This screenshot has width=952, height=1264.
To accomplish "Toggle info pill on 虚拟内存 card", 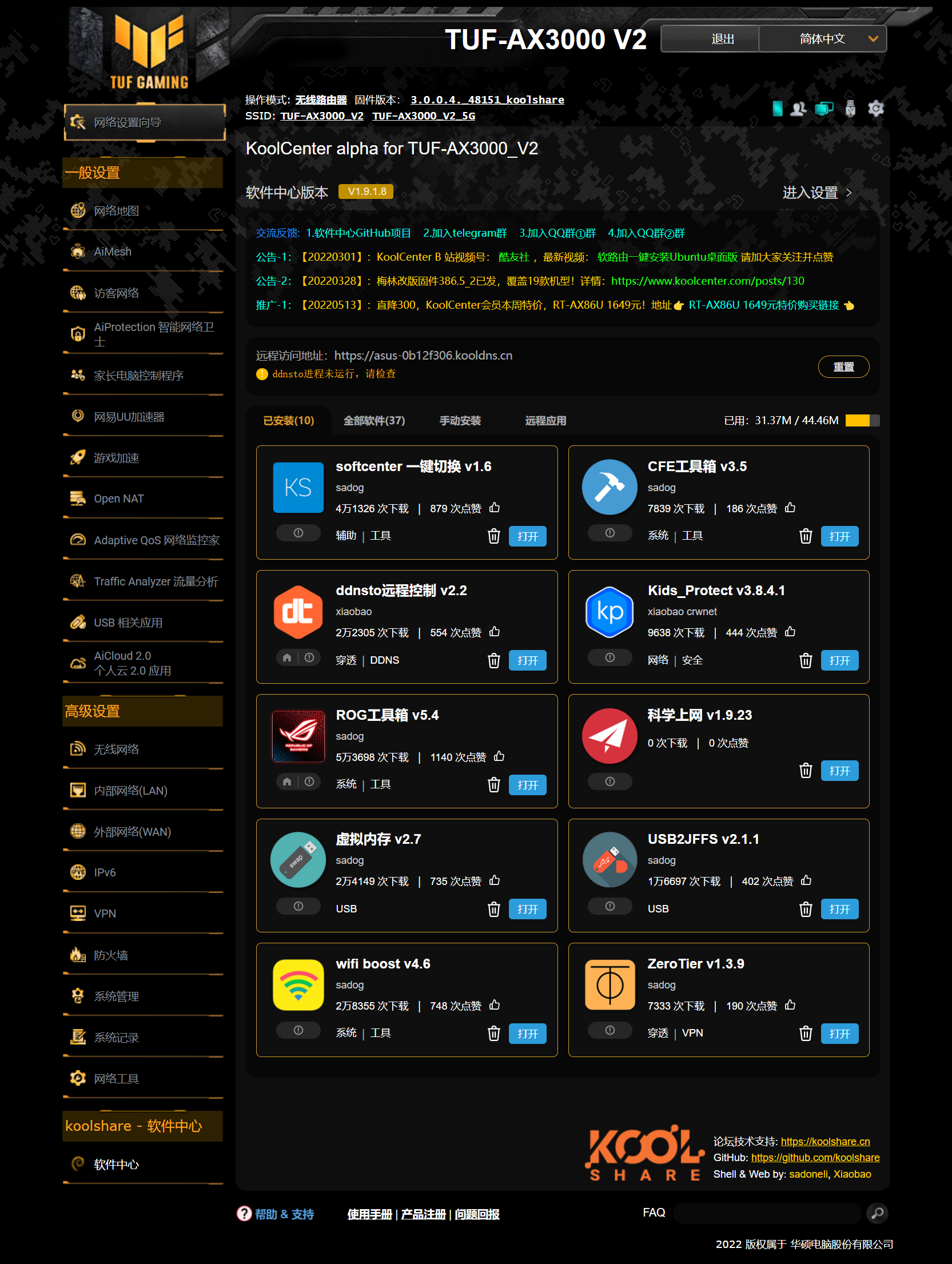I will point(298,906).
